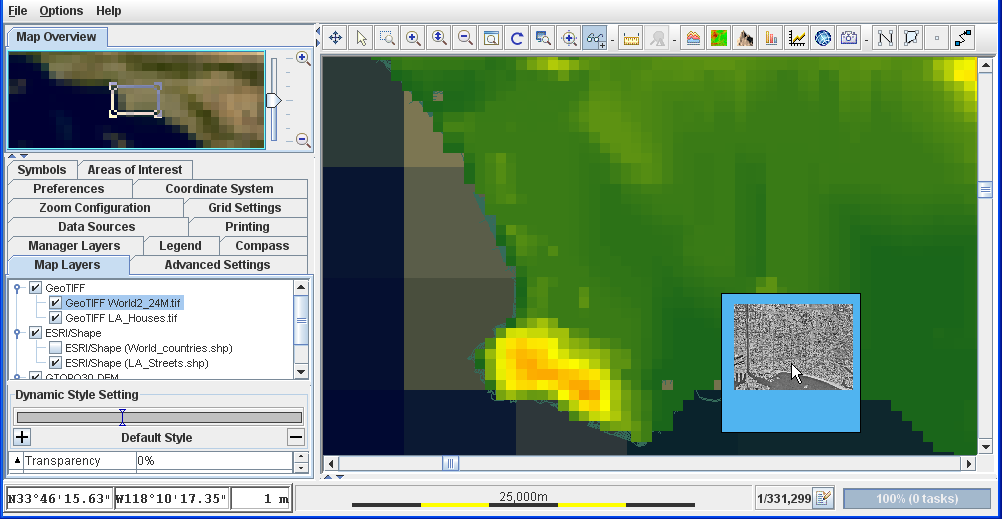1002x519 pixels.
Task: Click the zoom in magnifier tool
Action: (x=413, y=38)
